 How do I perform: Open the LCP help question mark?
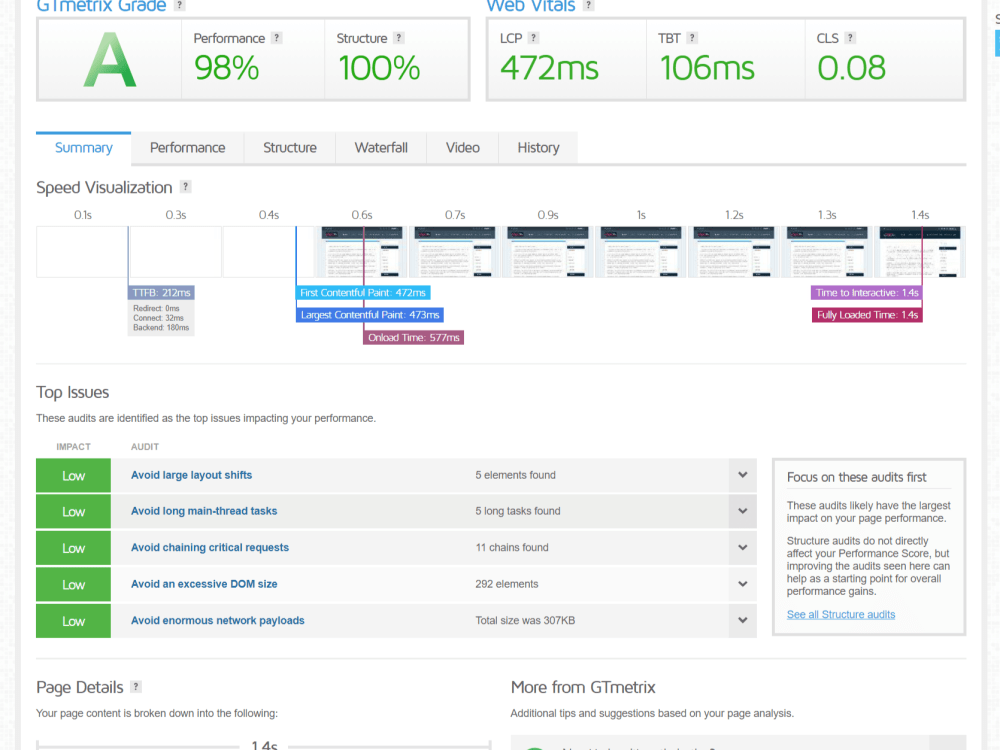tap(534, 38)
